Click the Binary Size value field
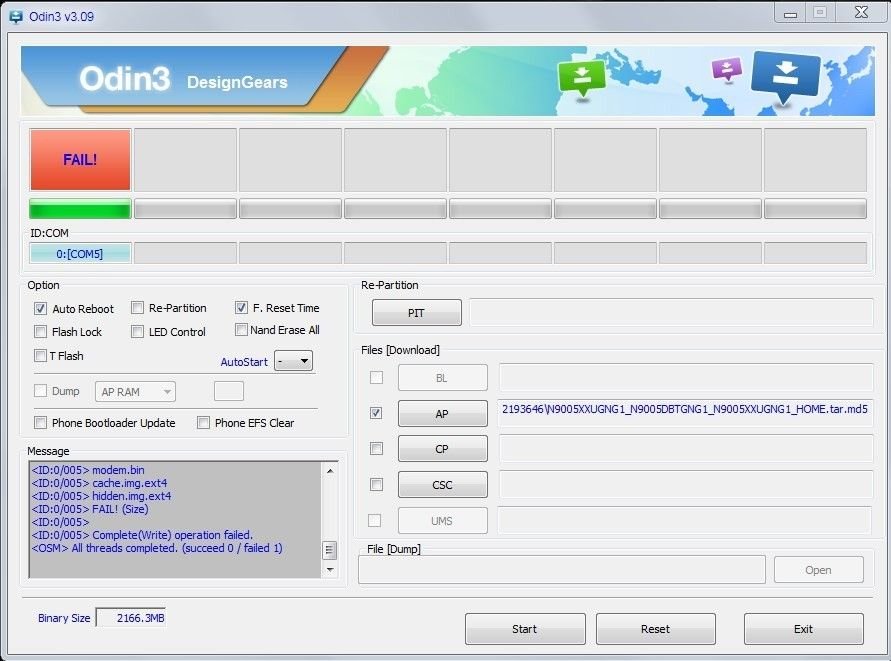 [131, 618]
